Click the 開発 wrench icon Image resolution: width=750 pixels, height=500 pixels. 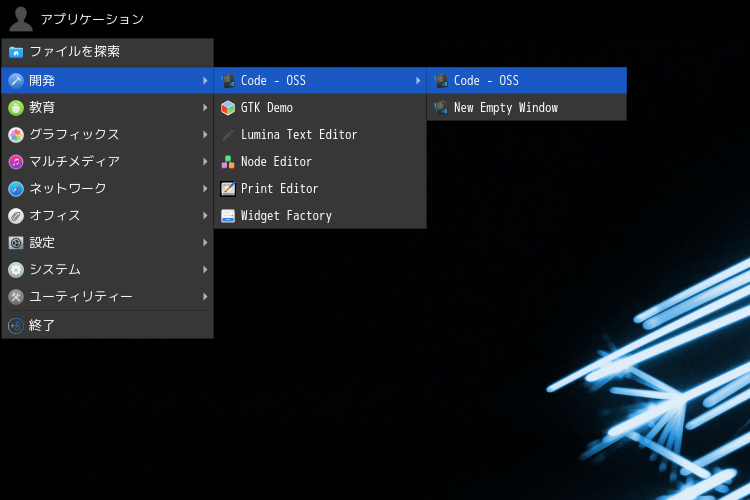16,81
